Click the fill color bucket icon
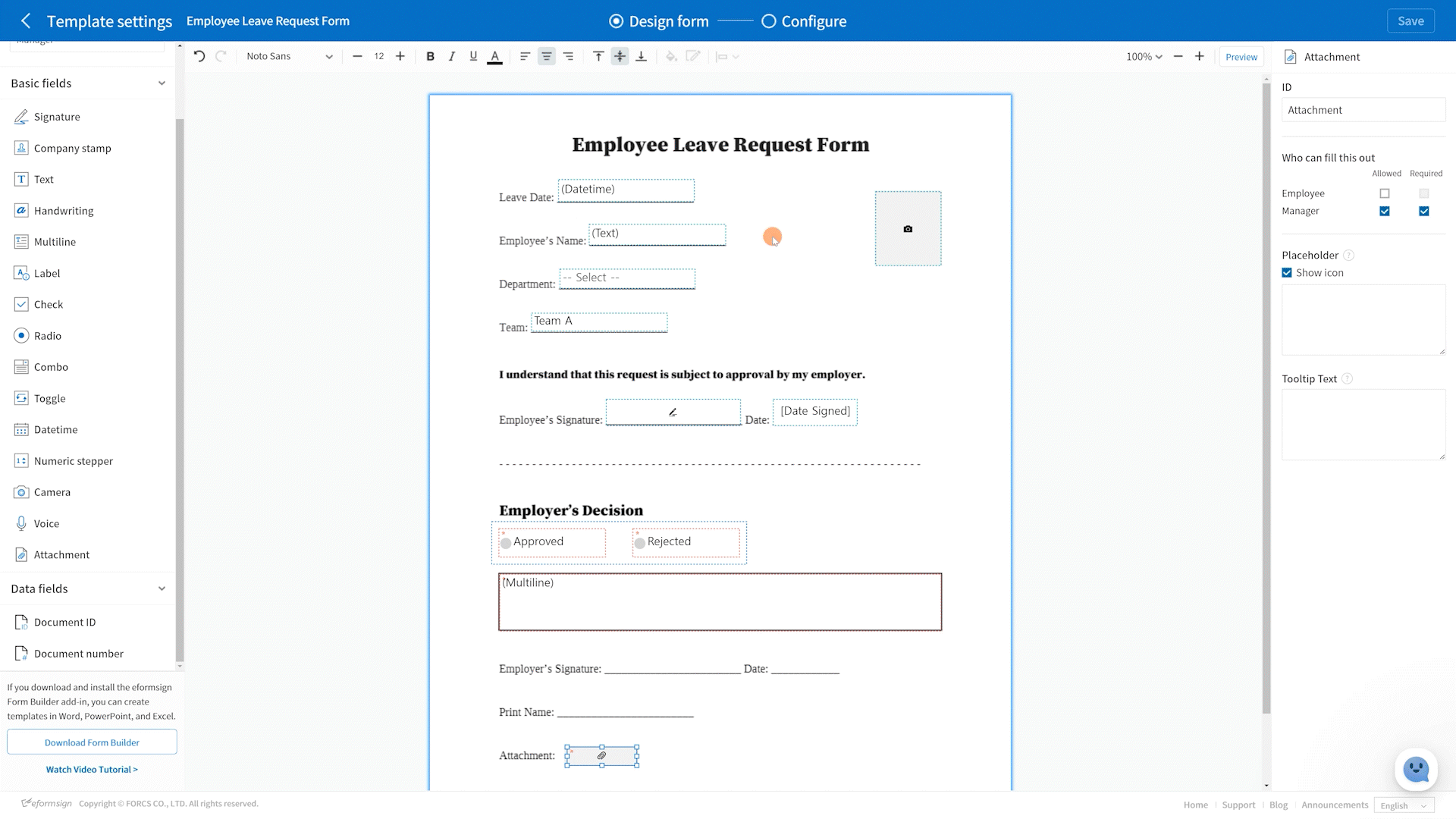 click(671, 56)
